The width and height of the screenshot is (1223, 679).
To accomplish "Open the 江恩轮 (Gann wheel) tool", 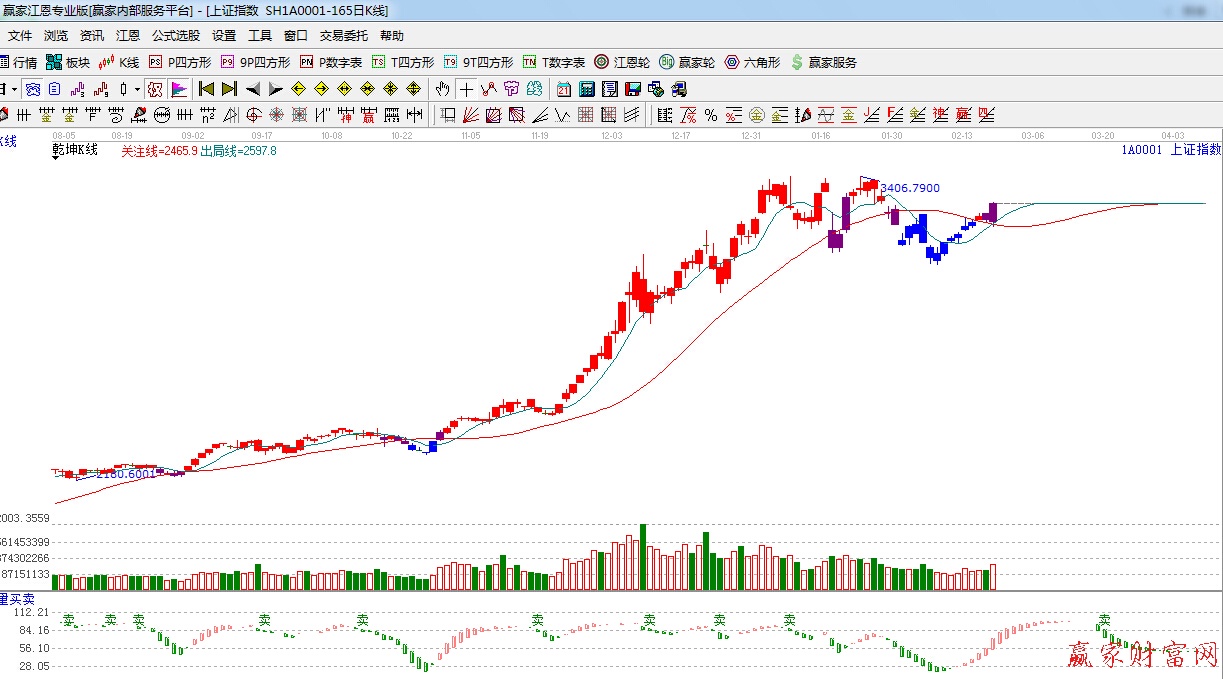I will tap(622, 62).
